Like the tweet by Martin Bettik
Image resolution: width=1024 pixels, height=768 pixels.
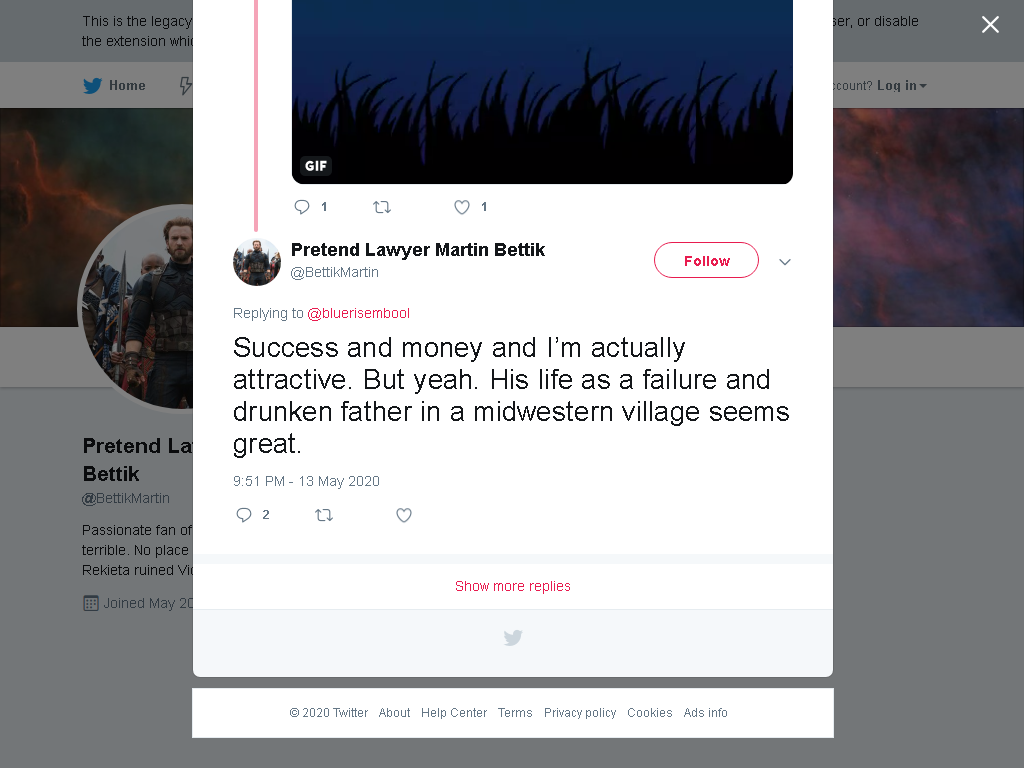tap(404, 515)
